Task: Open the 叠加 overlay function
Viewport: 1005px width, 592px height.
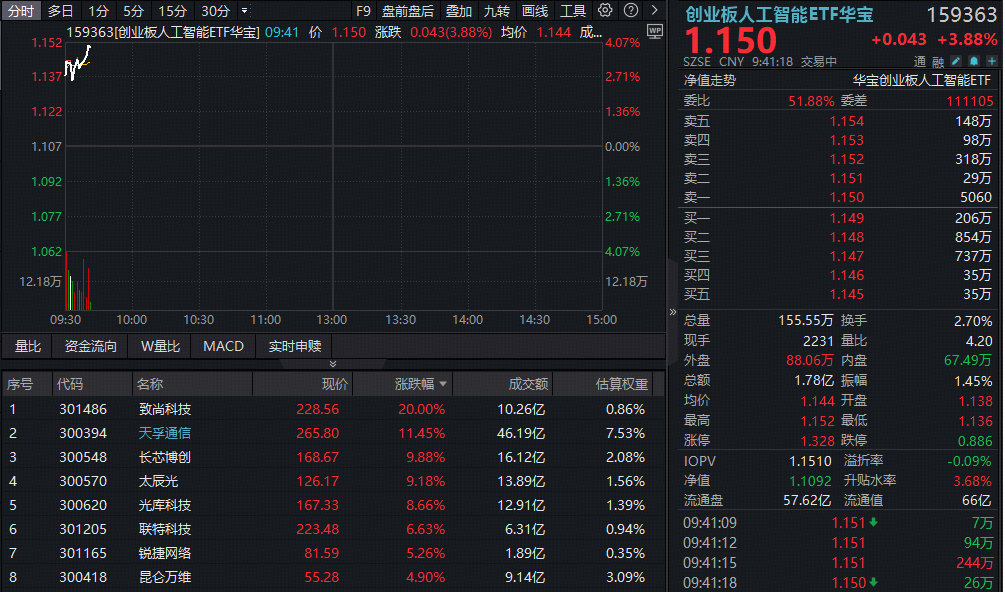Action: (x=460, y=10)
